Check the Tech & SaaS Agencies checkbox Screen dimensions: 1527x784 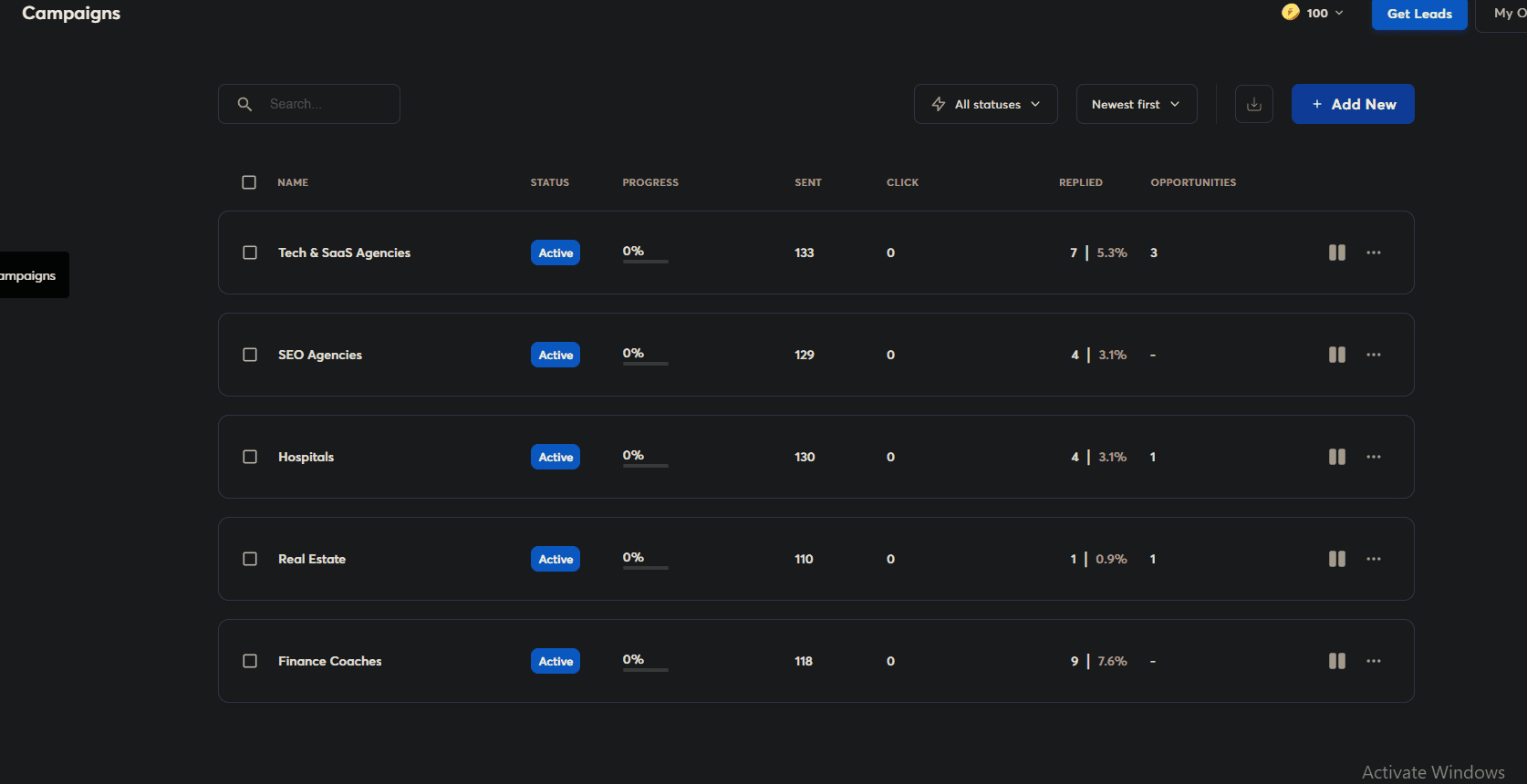(250, 253)
